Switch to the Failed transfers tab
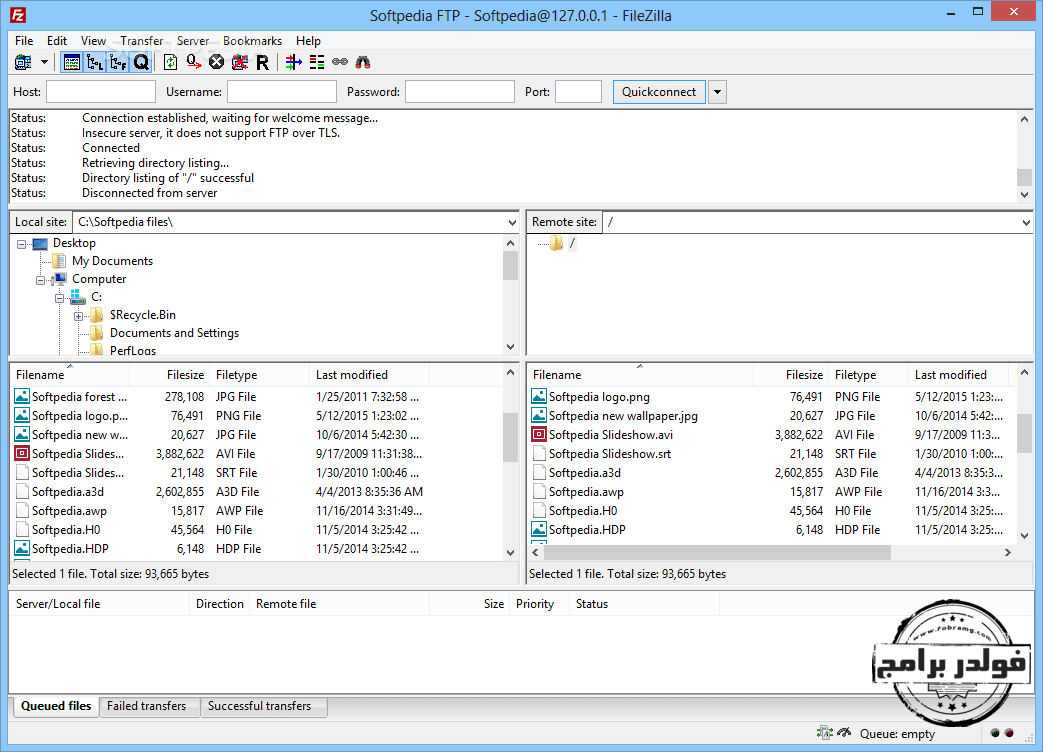 [x=146, y=706]
